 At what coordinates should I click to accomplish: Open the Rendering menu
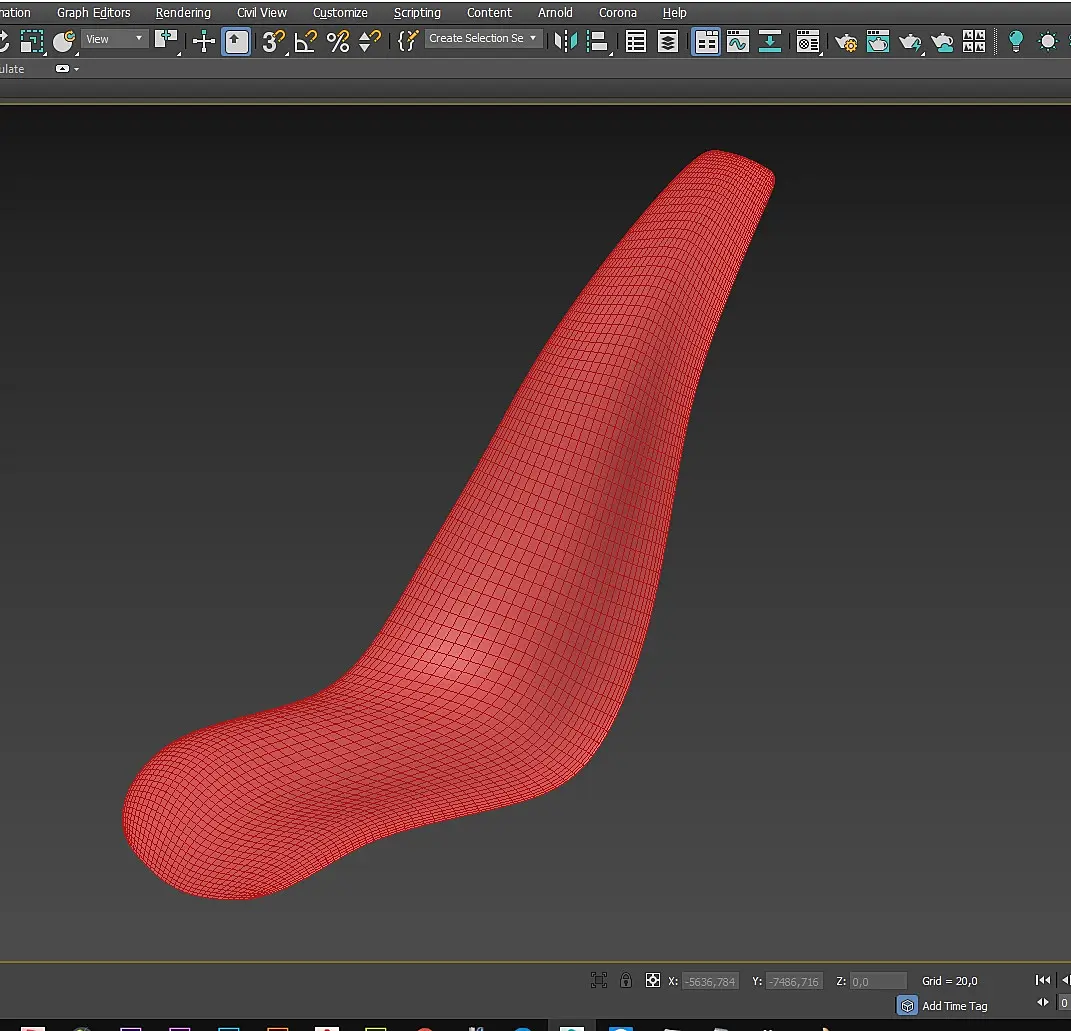pyautogui.click(x=183, y=12)
